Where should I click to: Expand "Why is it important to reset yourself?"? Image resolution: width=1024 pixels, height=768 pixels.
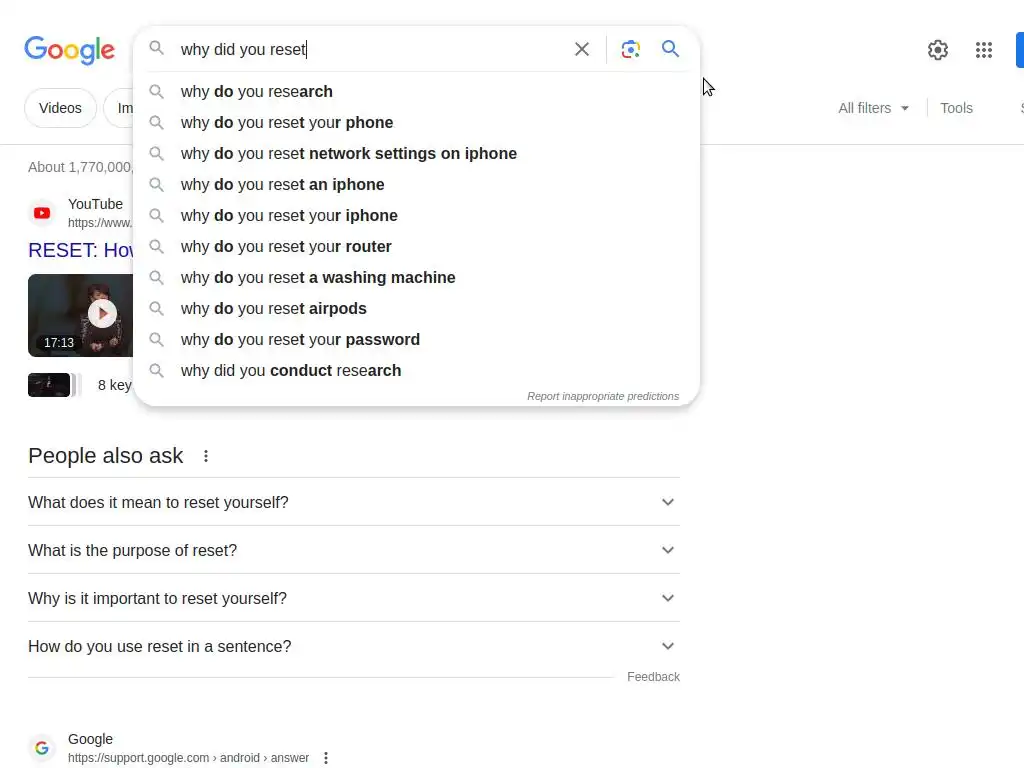pos(668,598)
